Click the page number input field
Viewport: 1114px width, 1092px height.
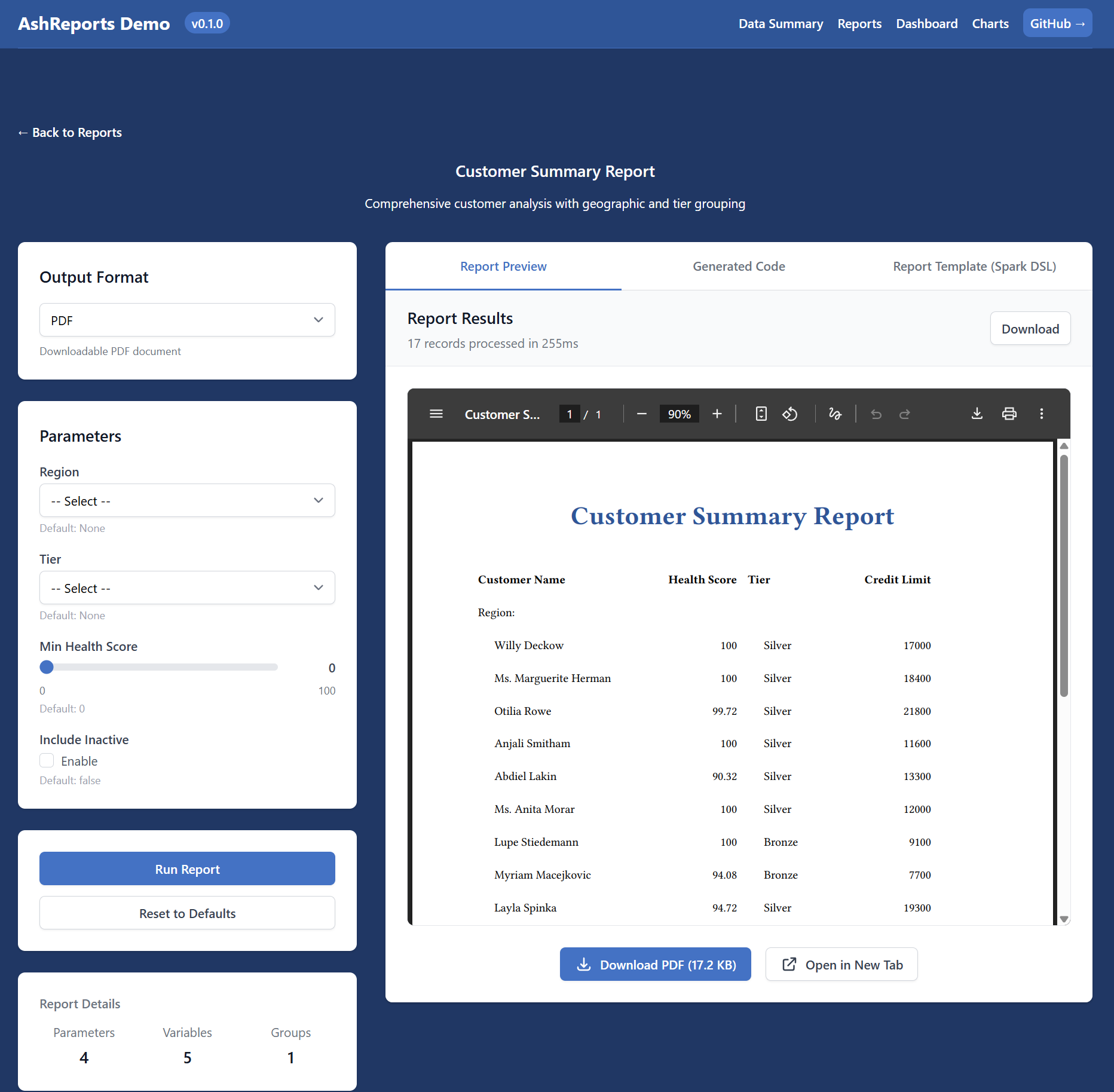pos(569,413)
